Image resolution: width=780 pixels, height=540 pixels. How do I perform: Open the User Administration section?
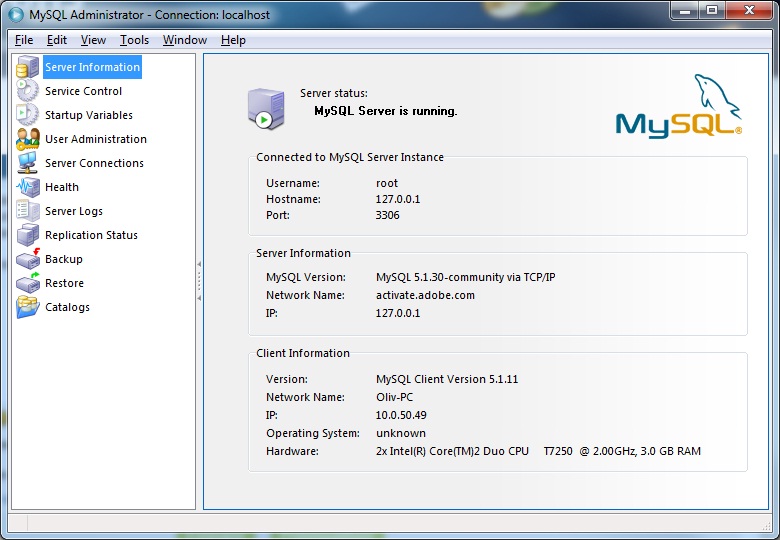(x=96, y=139)
